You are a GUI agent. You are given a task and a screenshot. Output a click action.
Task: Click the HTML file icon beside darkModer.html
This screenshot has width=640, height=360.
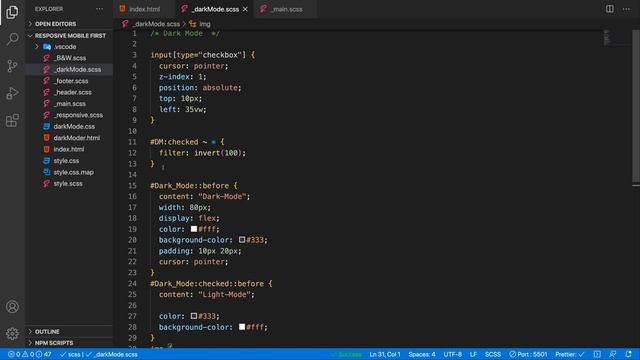tap(47, 138)
